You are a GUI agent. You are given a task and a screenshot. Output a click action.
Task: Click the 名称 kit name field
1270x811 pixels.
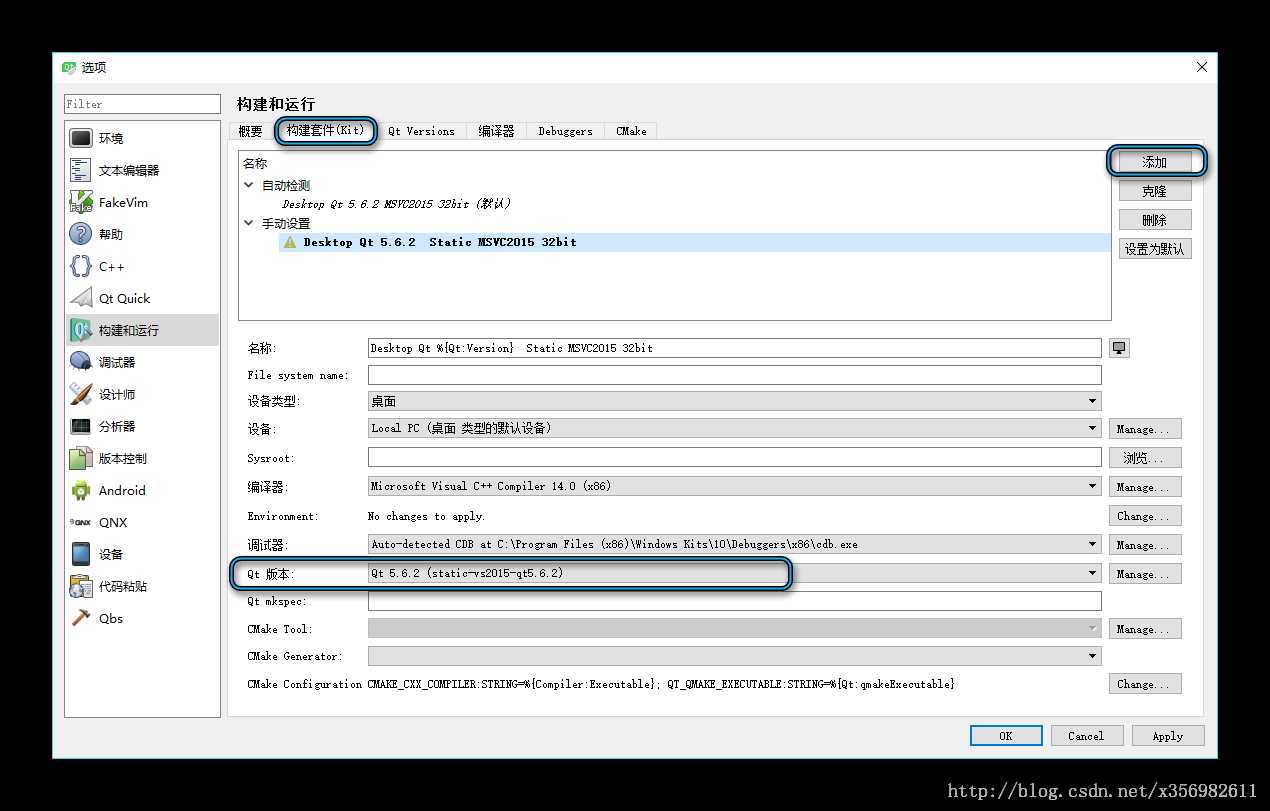(x=735, y=348)
